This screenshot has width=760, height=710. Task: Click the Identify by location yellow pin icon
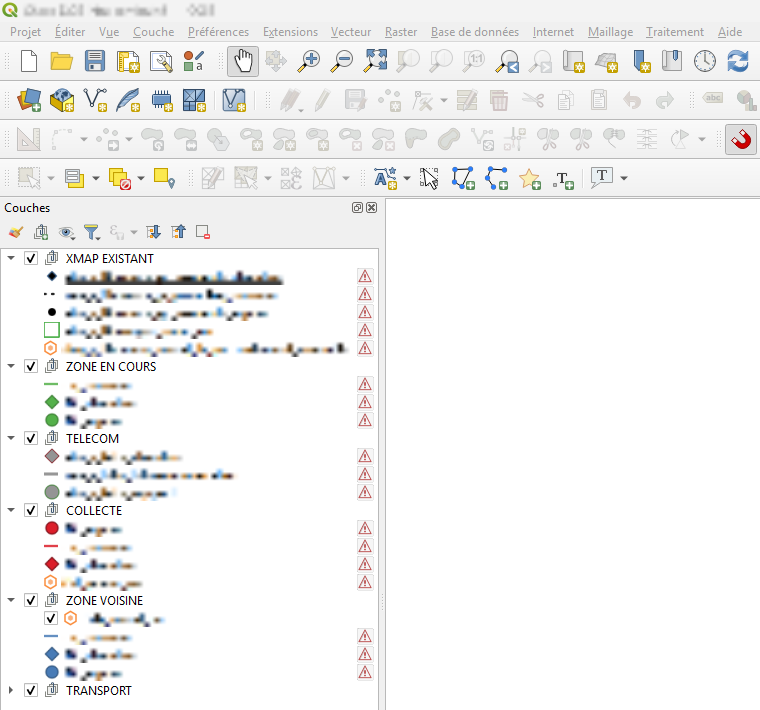(x=164, y=178)
